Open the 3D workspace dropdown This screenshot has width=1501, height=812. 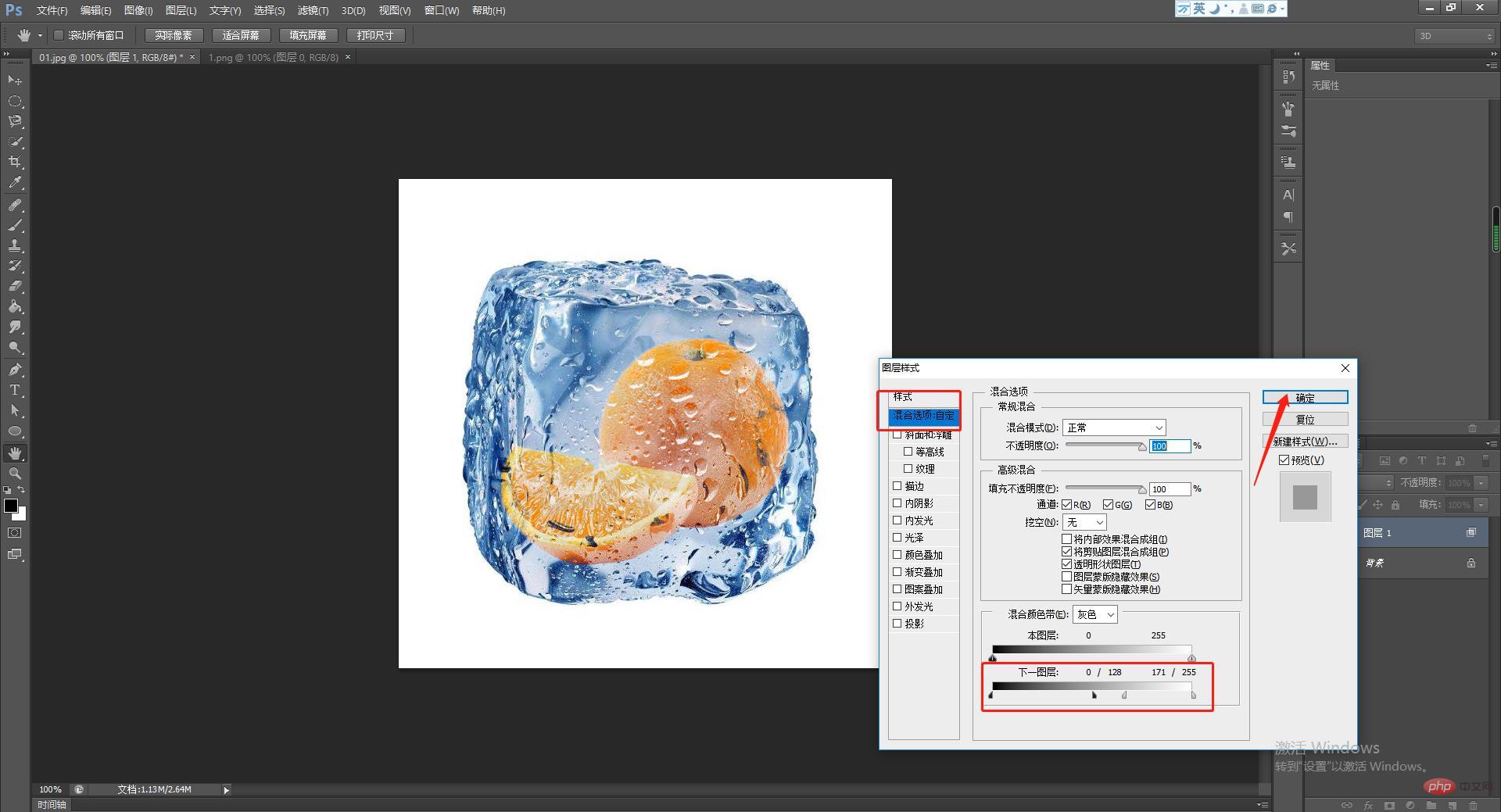click(1454, 36)
